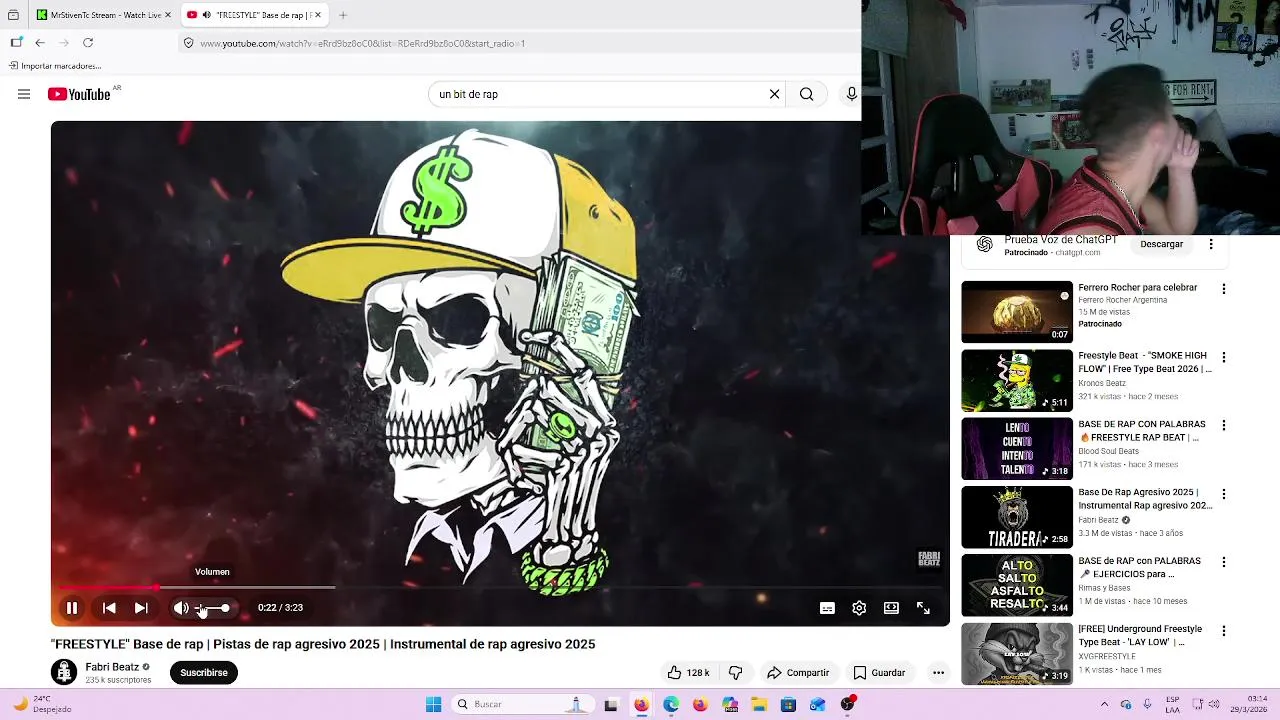The height and width of the screenshot is (720, 1280).
Task: Open Microsoft Store from the taskbar
Action: (788, 704)
